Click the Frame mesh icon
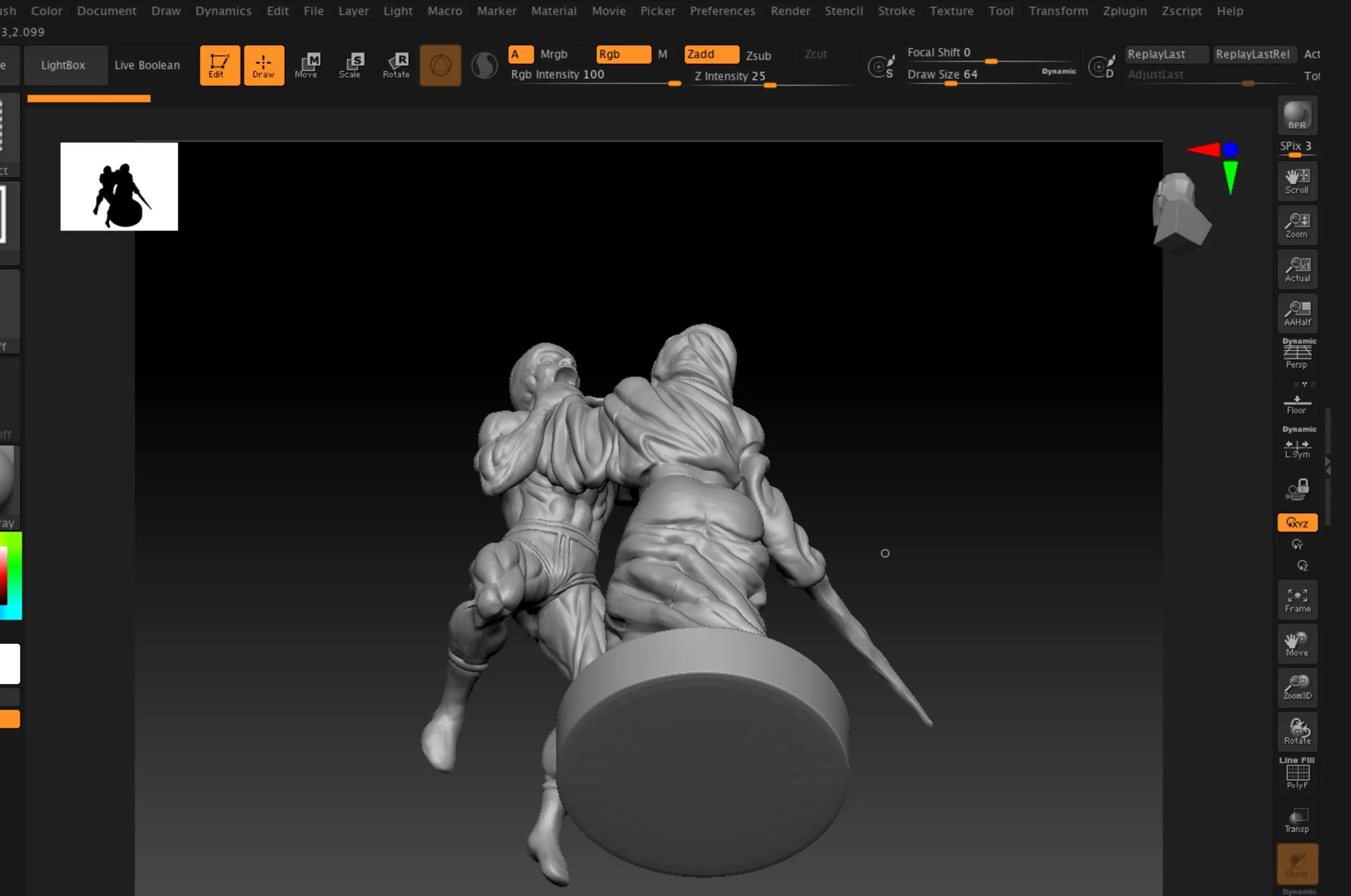Viewport: 1351px width, 896px height. (1297, 600)
